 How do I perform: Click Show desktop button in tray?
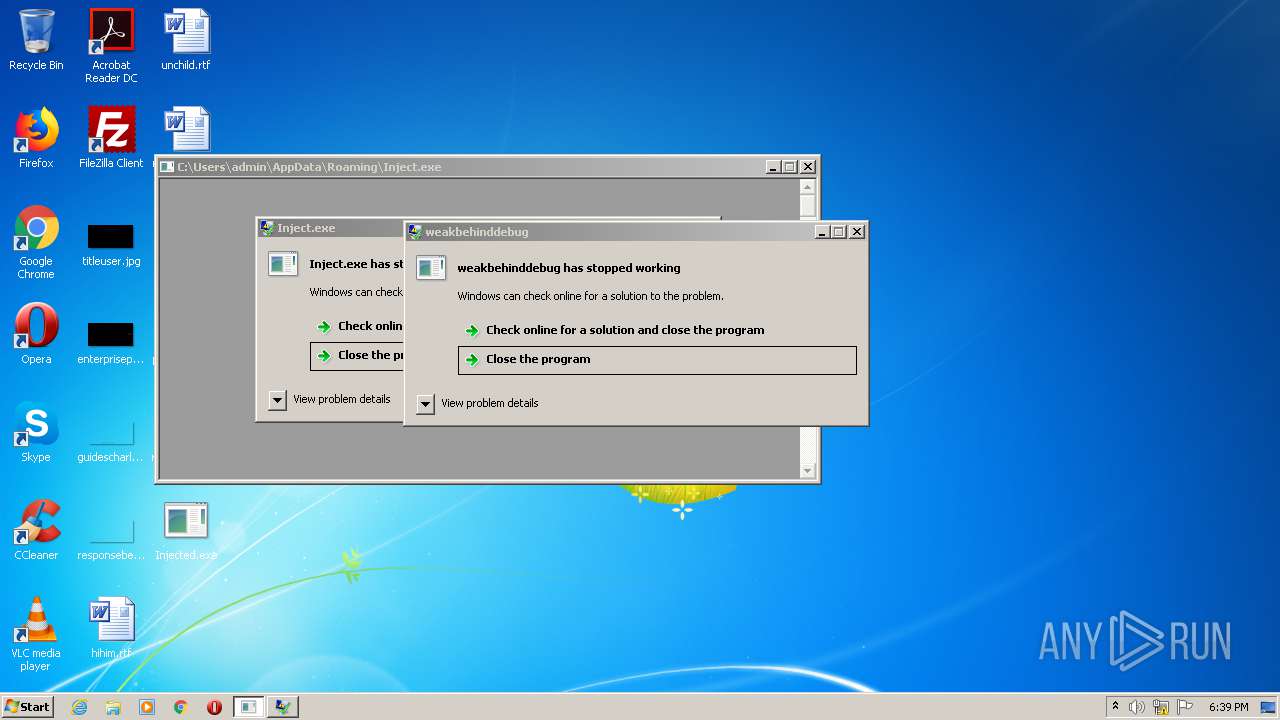pyautogui.click(x=1269, y=707)
